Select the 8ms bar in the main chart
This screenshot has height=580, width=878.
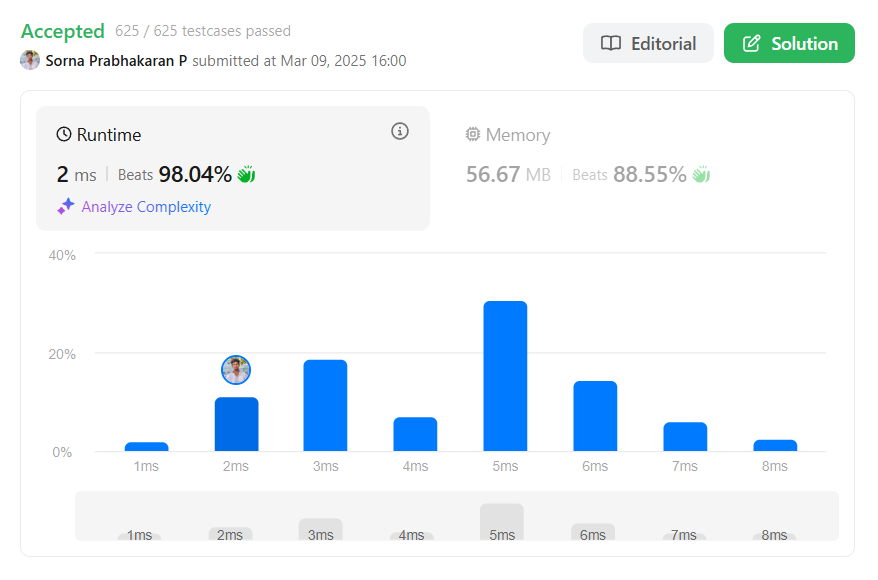[x=775, y=445]
